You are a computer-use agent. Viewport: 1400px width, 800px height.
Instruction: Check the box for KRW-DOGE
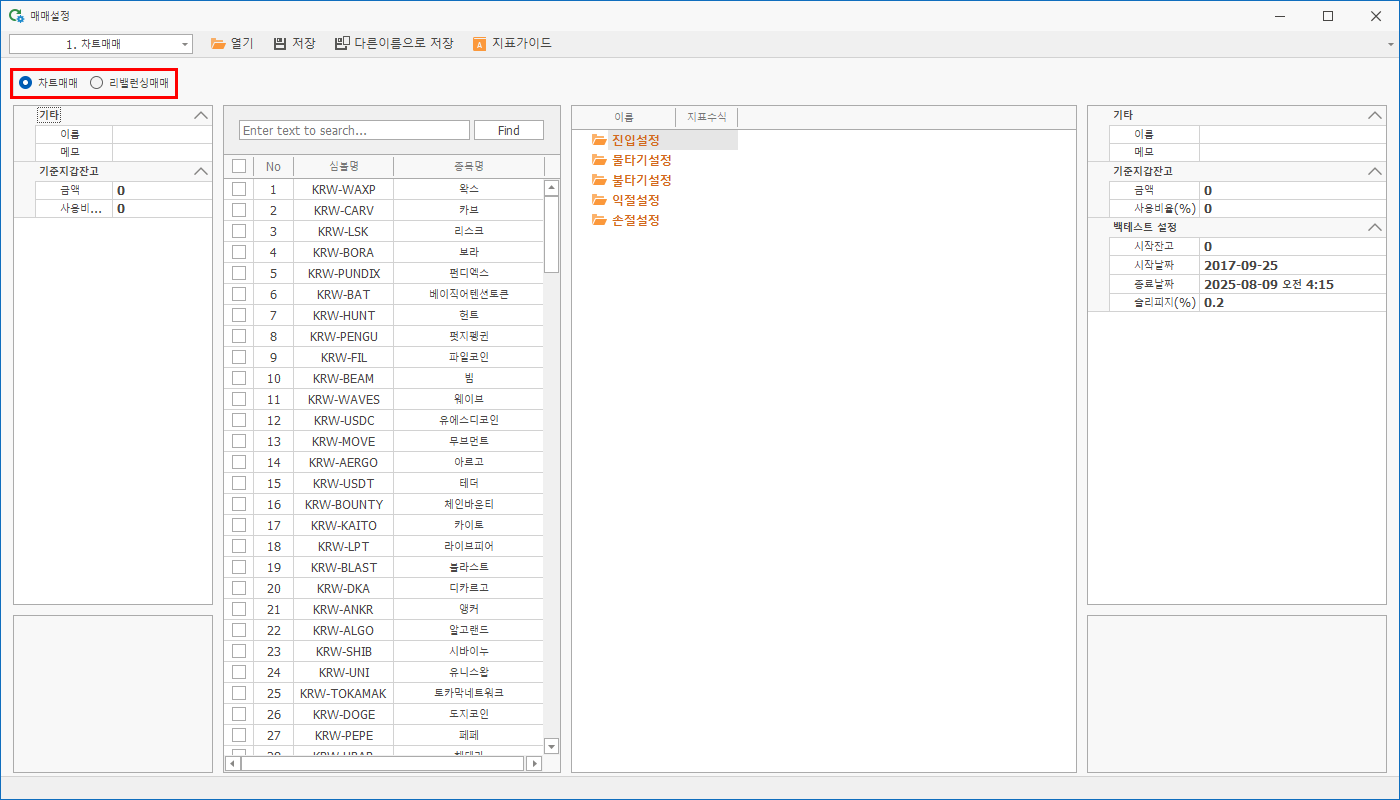click(239, 714)
